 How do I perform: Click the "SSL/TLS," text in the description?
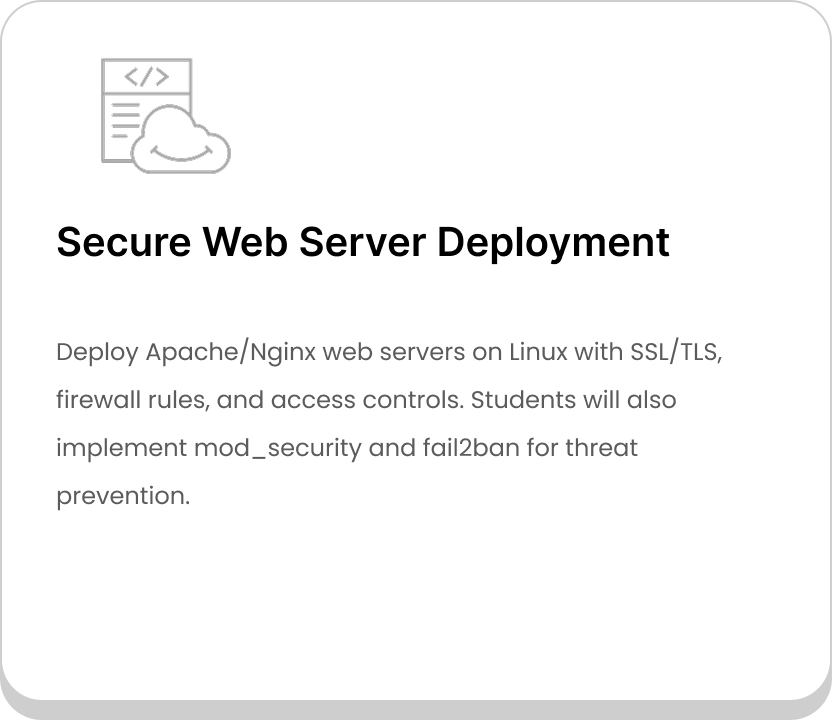677,352
